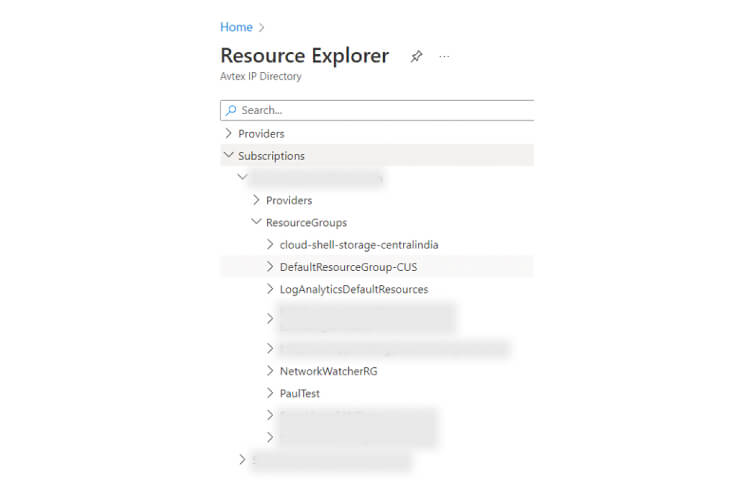Select DefaultResourceGroup-CUS resource group
This screenshot has width=750, height=500.
pyautogui.click(x=348, y=267)
